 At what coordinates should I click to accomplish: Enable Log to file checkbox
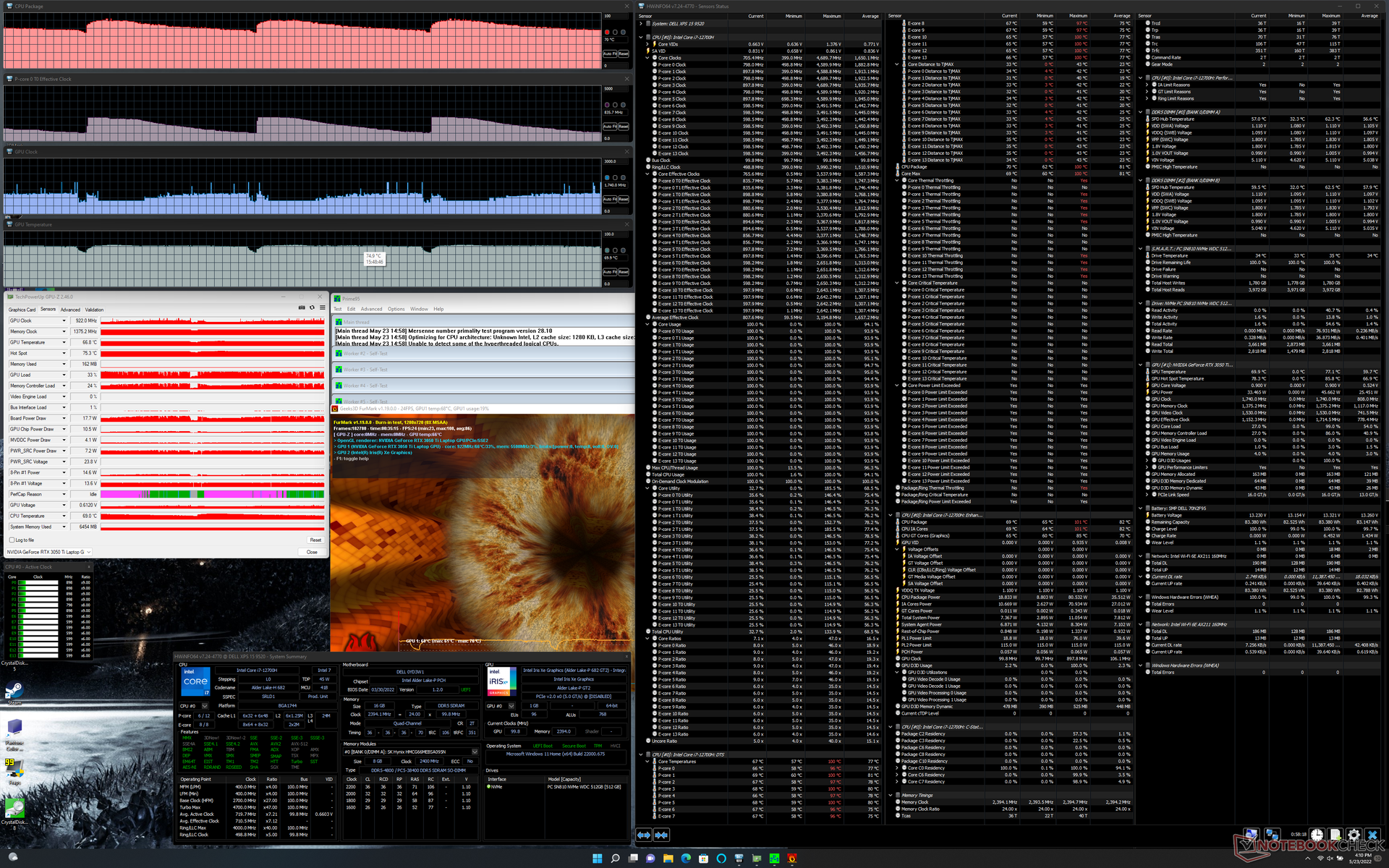pyautogui.click(x=12, y=540)
